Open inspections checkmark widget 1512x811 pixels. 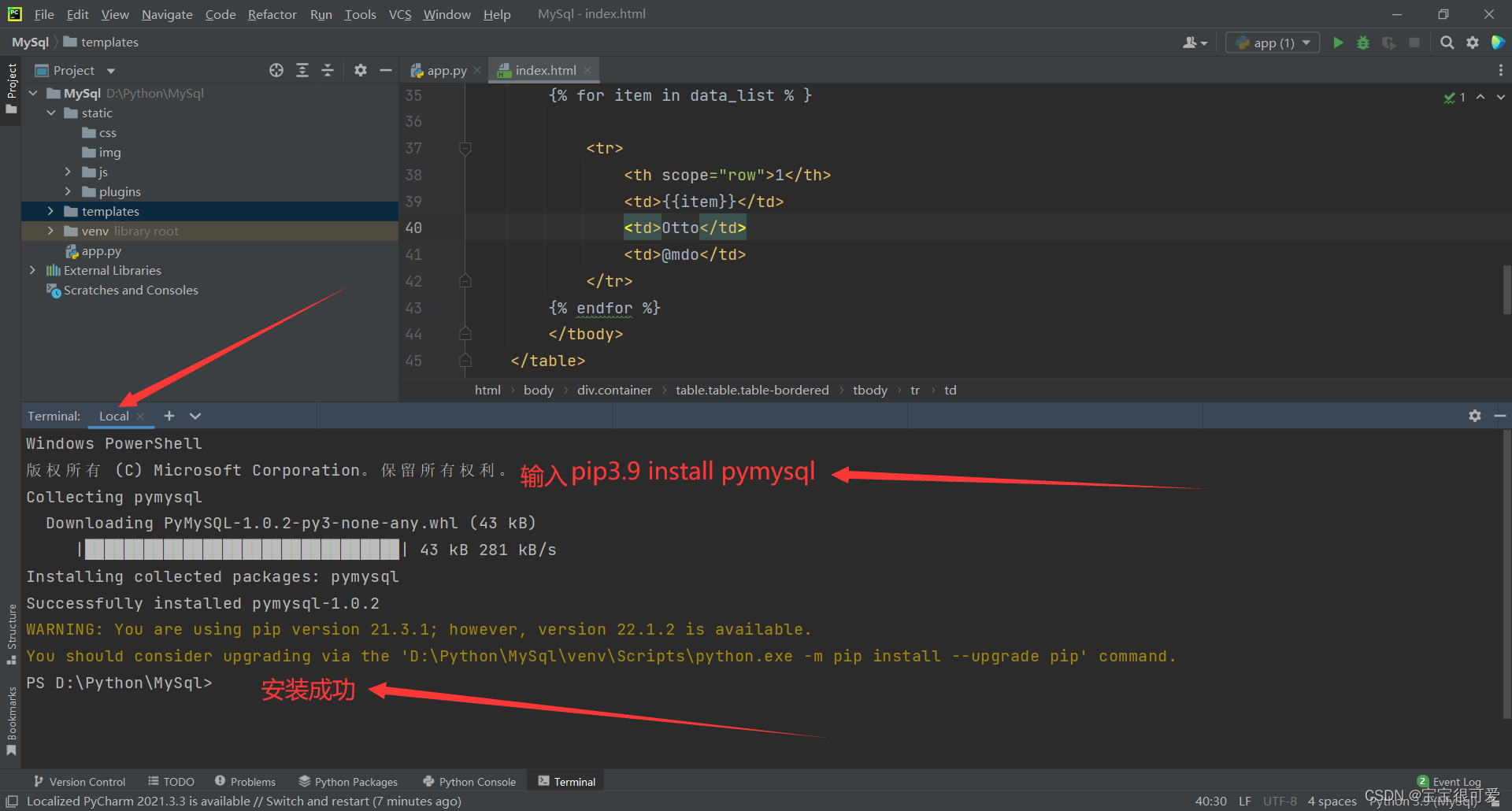[1455, 97]
